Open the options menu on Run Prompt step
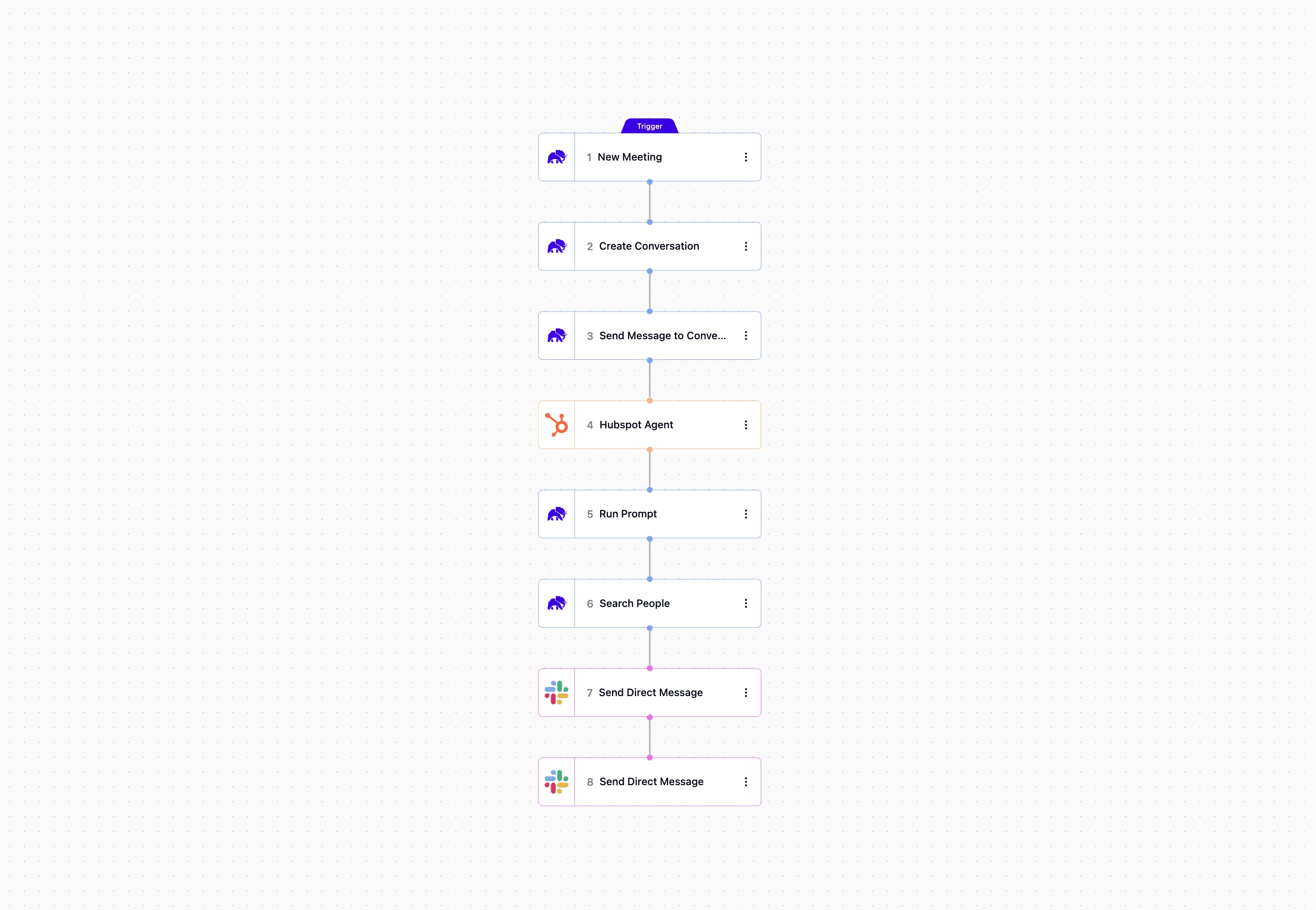Image resolution: width=1316 pixels, height=910 pixels. (746, 514)
